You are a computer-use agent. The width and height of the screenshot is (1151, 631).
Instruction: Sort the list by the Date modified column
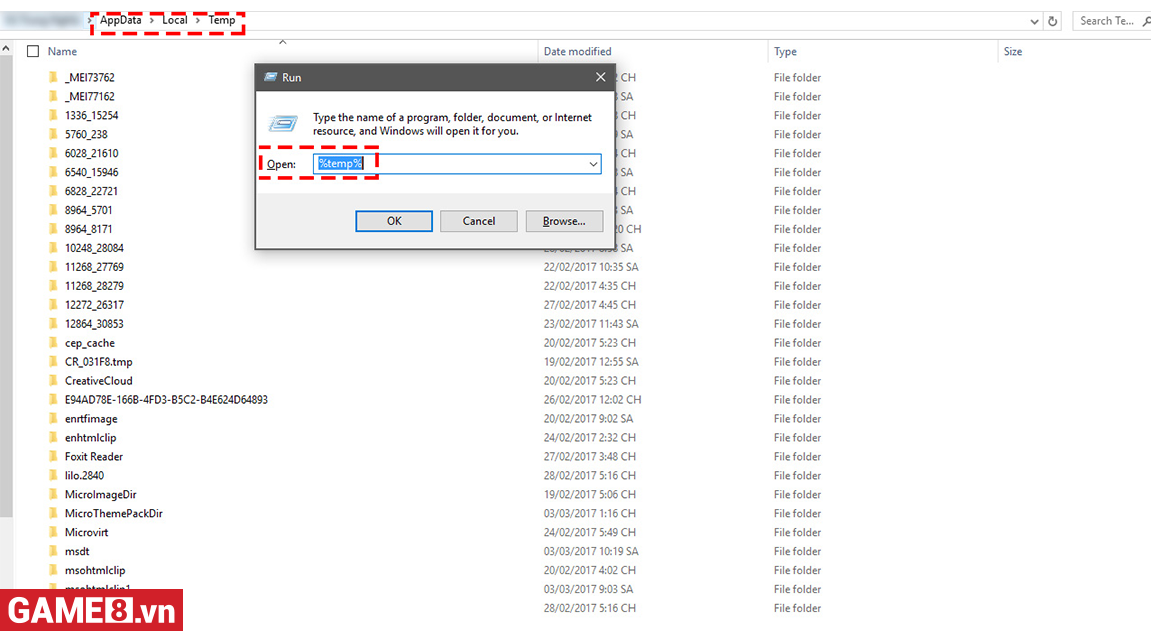[x=577, y=52]
